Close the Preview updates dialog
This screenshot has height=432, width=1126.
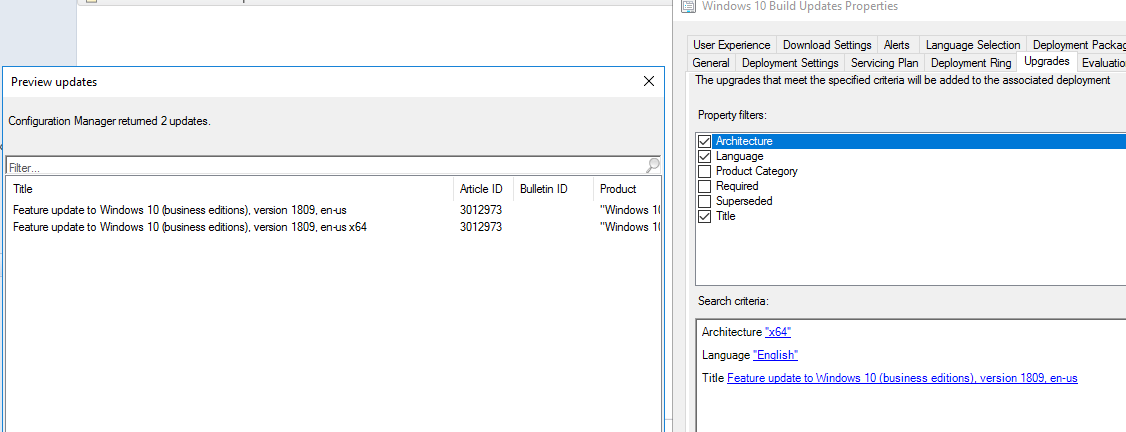(x=648, y=82)
